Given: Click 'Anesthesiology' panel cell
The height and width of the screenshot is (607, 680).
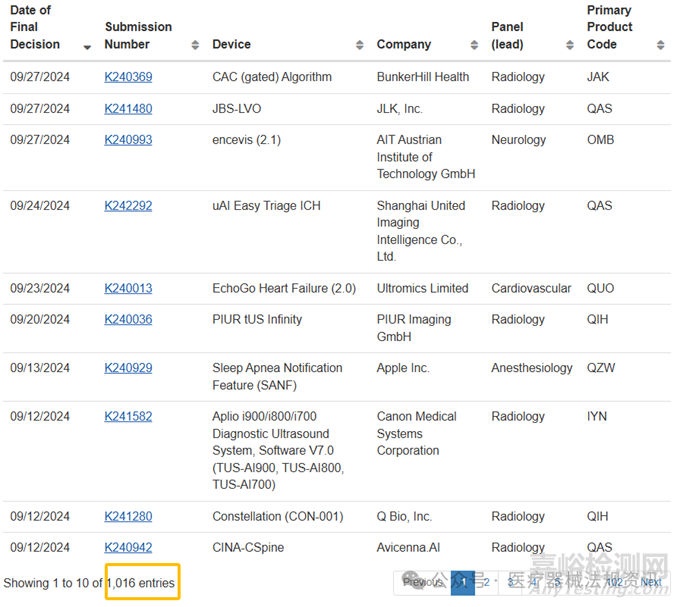Looking at the screenshot, I should pos(532,369).
